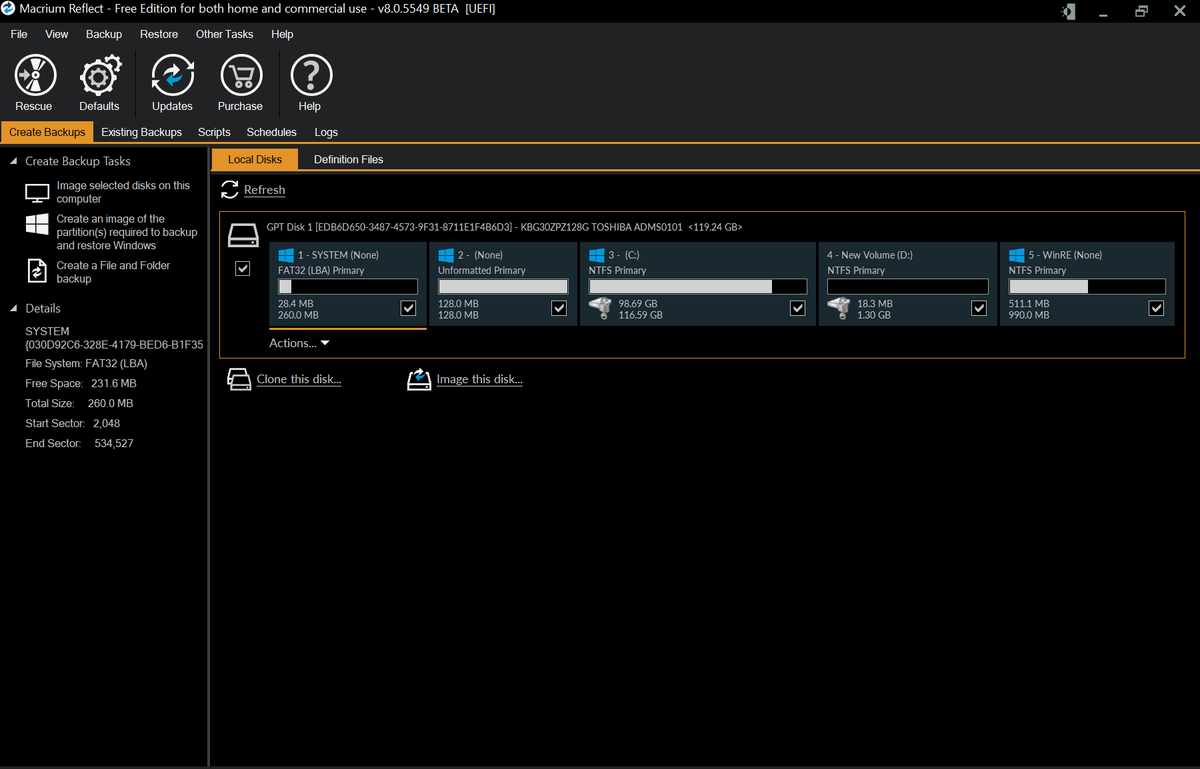This screenshot has width=1200, height=769.
Task: Check for Updates using toolbar icon
Action: [171, 75]
